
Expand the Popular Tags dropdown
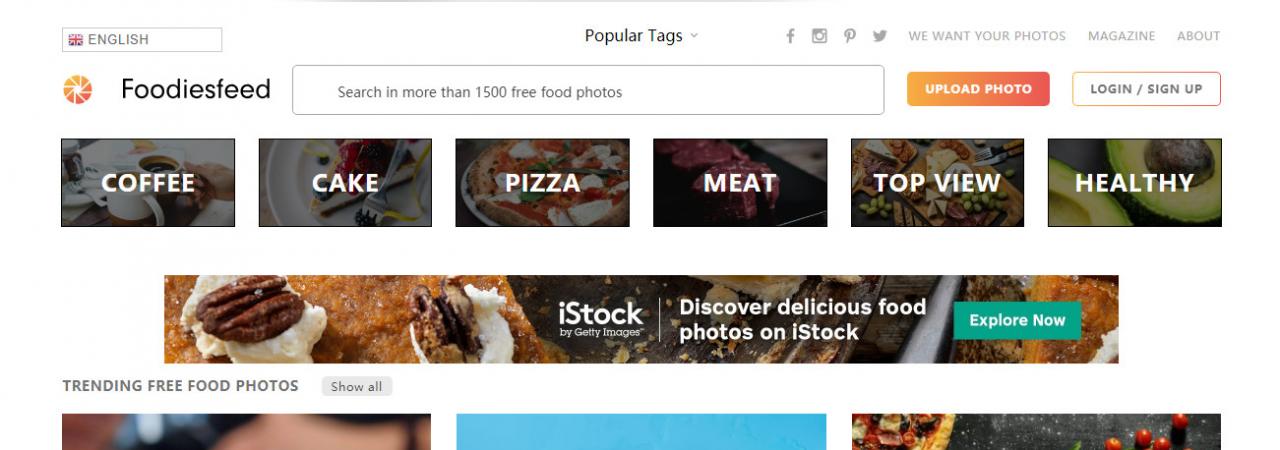pyautogui.click(x=641, y=36)
